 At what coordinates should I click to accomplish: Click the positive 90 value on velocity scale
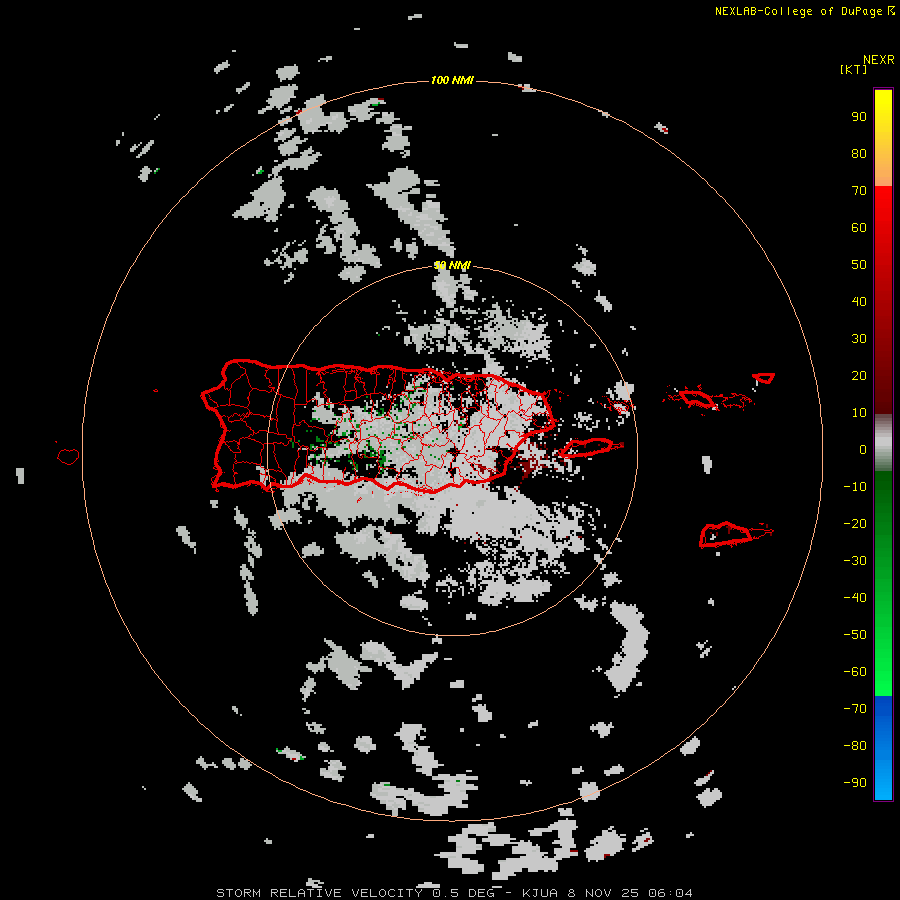pyautogui.click(x=859, y=117)
